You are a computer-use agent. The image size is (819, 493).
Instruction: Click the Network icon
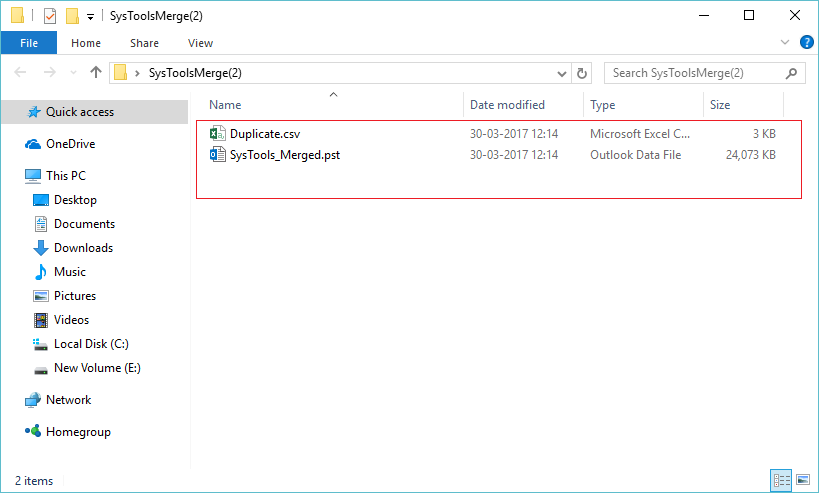tap(33, 400)
